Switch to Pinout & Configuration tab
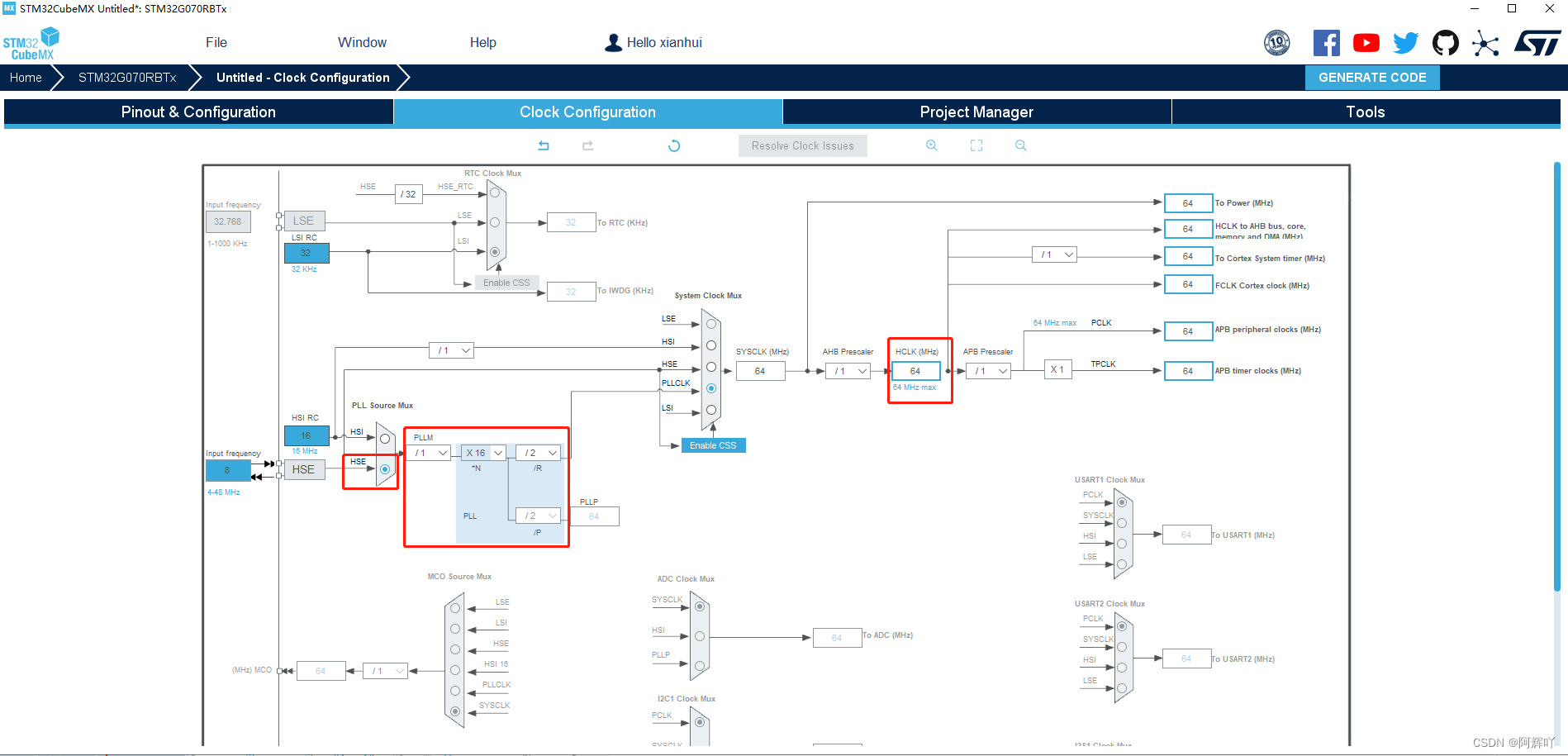The height and width of the screenshot is (756, 1568). tap(198, 112)
